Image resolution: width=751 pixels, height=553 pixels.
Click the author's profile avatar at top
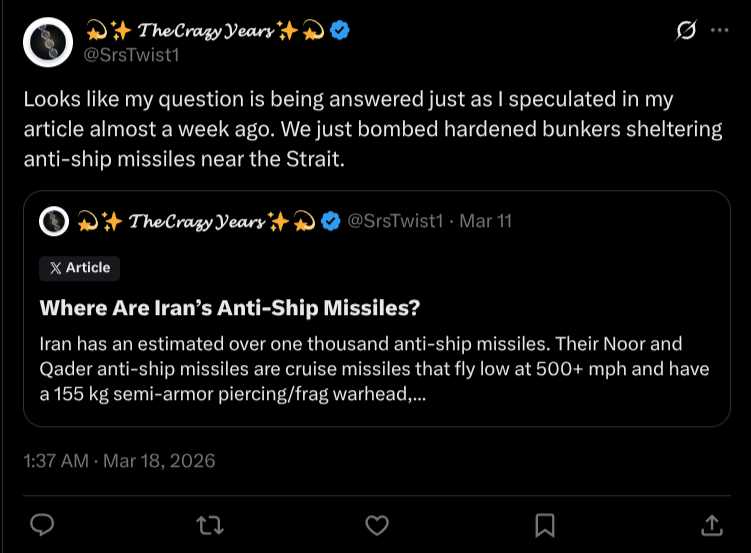point(46,43)
